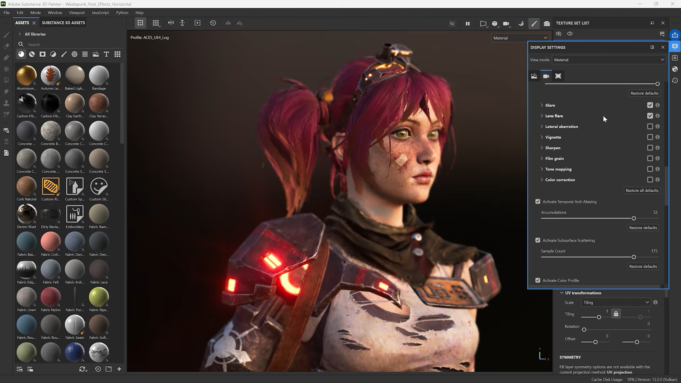
Task: Select the Eraser tool in left toolbar
Action: pos(6,46)
